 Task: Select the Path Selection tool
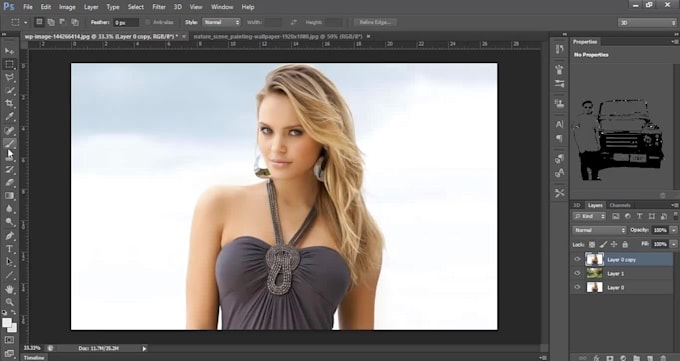click(x=10, y=262)
